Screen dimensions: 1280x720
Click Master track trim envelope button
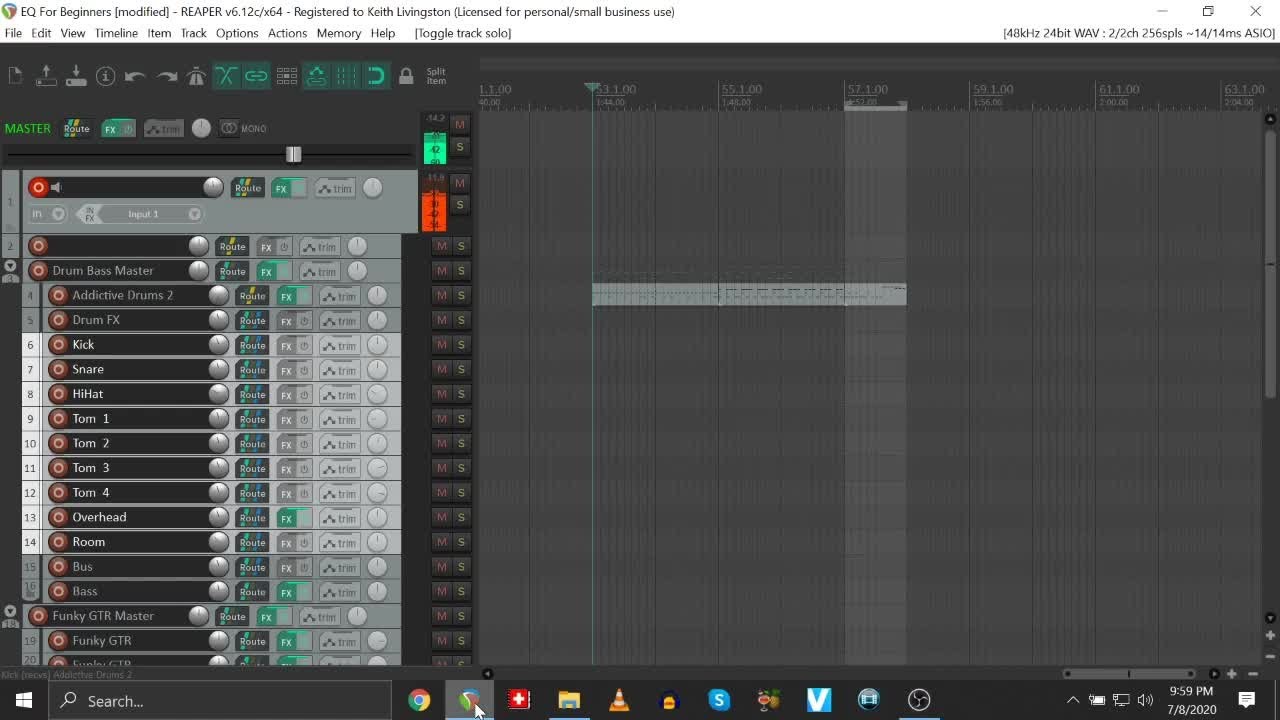coord(163,128)
